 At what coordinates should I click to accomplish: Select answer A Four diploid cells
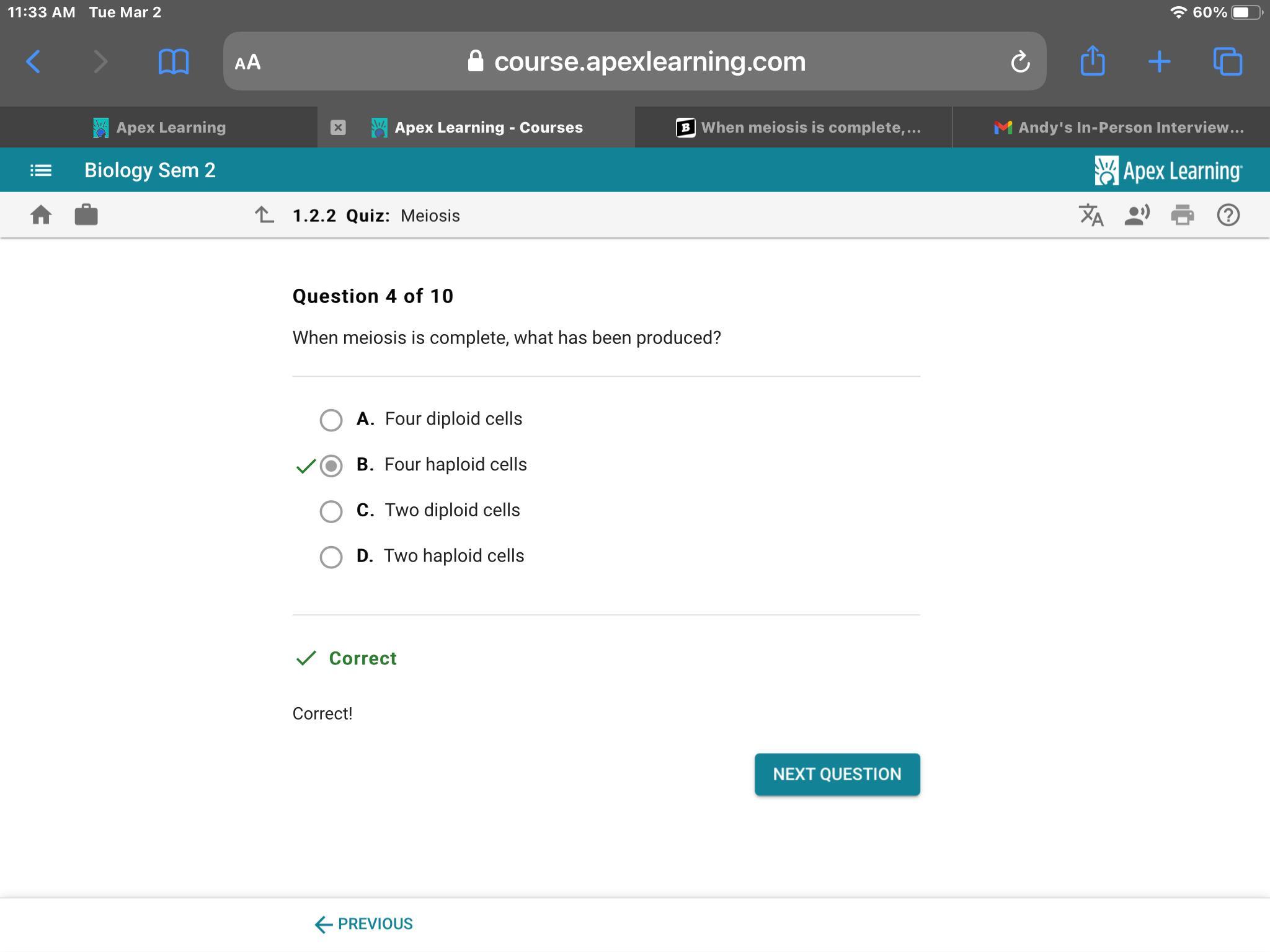[x=331, y=420]
